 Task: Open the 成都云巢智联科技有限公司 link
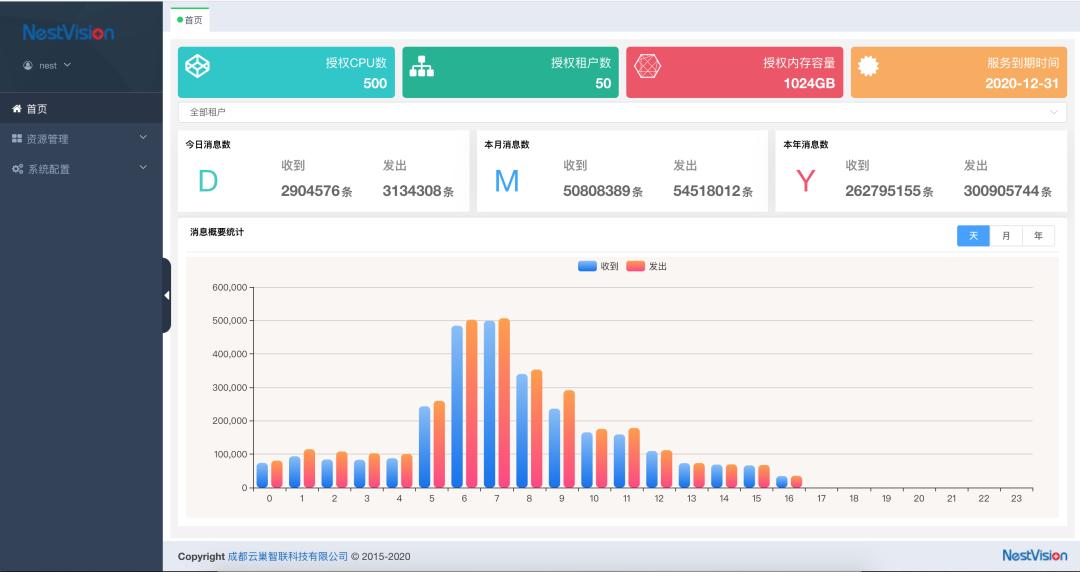[288, 556]
